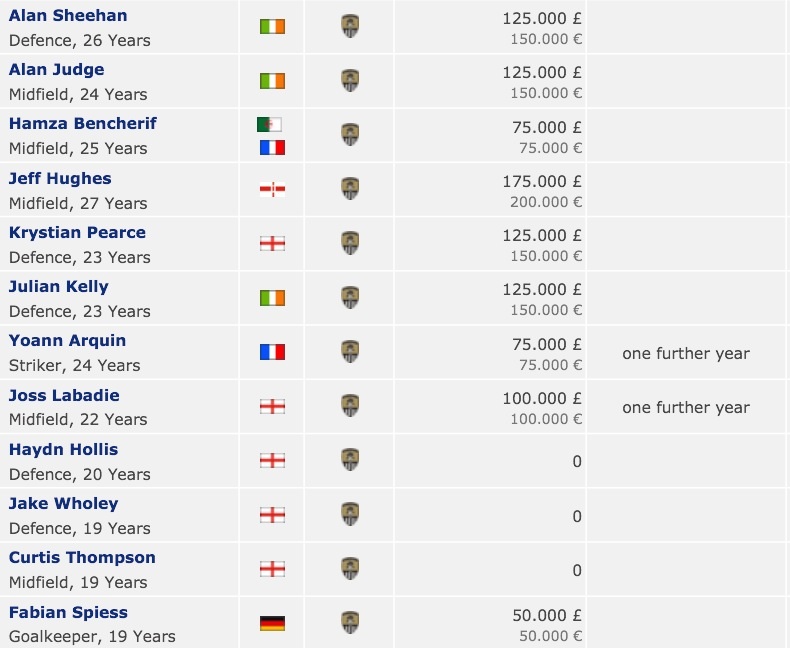The width and height of the screenshot is (790, 648).
Task: Open Hamza Bencherif's player page
Action: tap(82, 124)
